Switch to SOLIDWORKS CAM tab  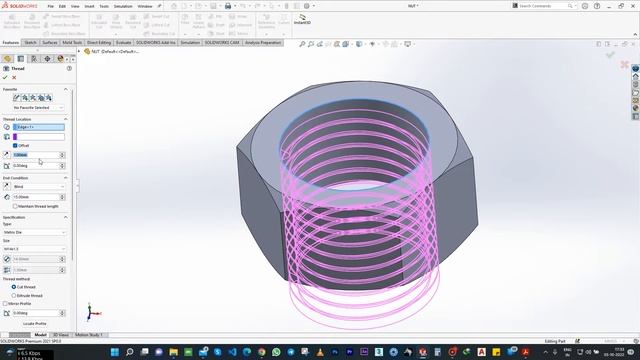click(x=222, y=42)
